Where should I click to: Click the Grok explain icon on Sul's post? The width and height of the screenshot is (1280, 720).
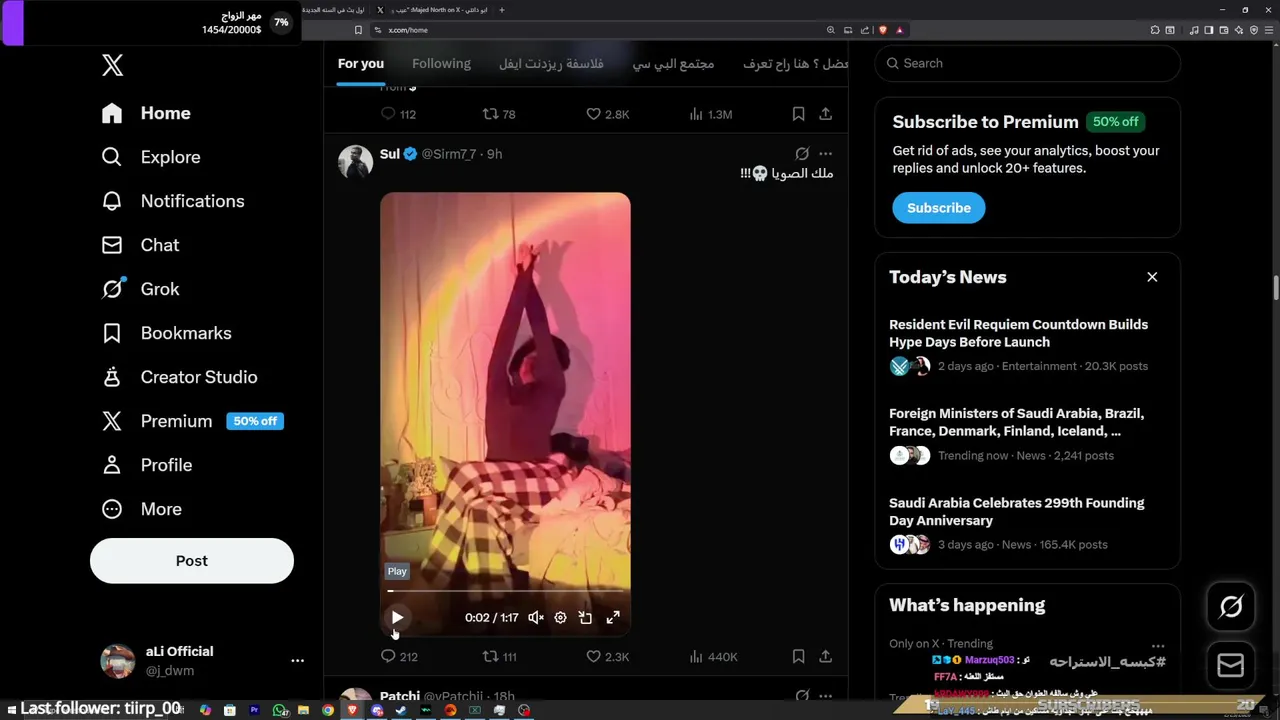click(x=802, y=154)
